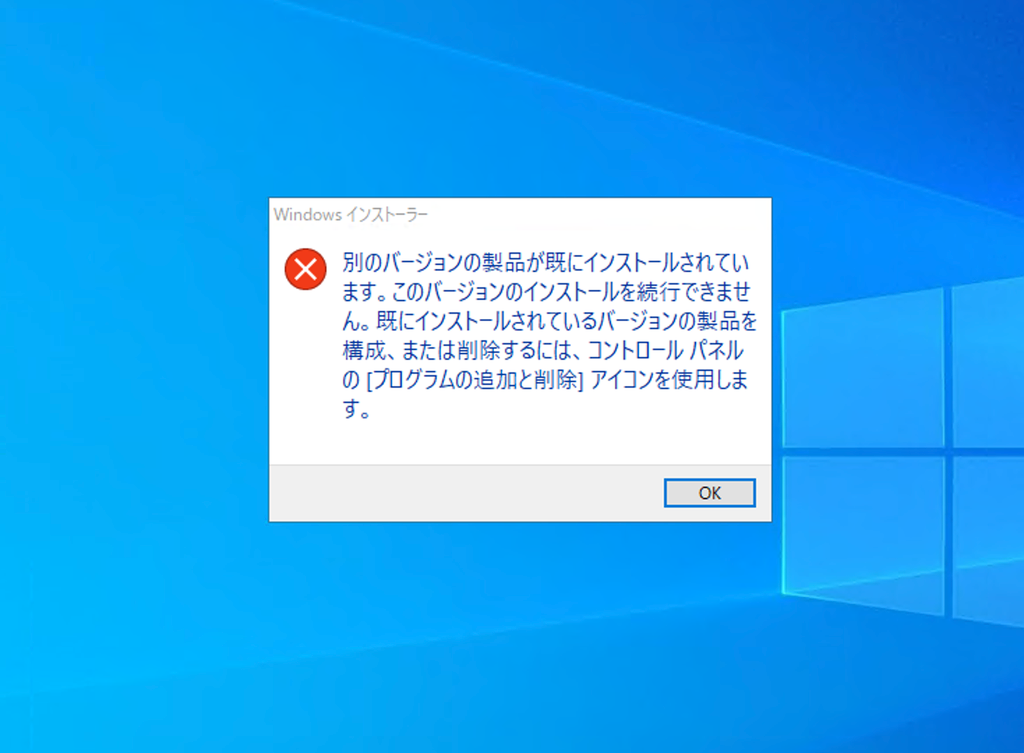Click gray footer area left of OK button
The width and height of the screenshot is (1024, 753).
(466, 493)
